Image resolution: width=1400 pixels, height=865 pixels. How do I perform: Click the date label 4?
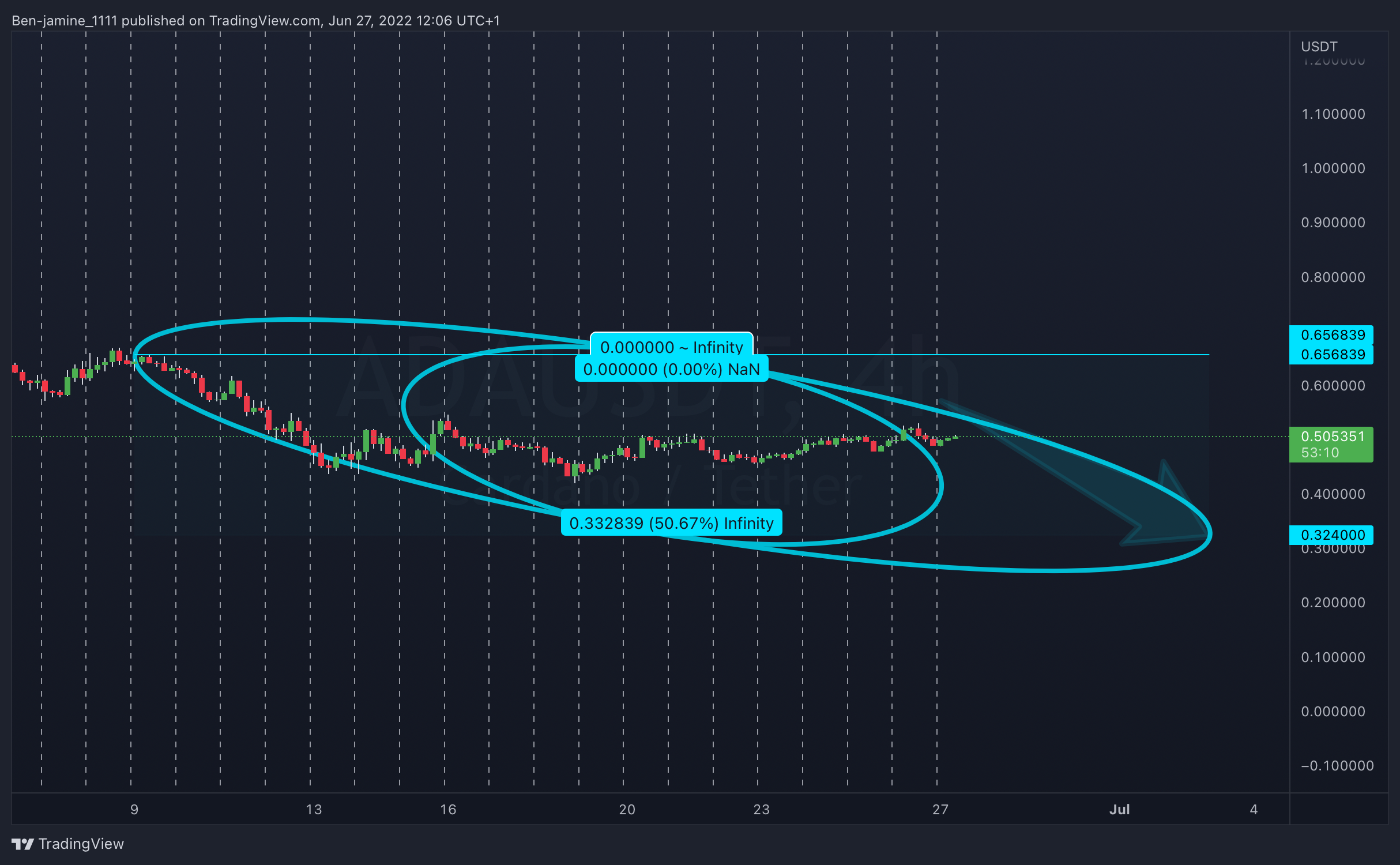pyautogui.click(x=1254, y=810)
